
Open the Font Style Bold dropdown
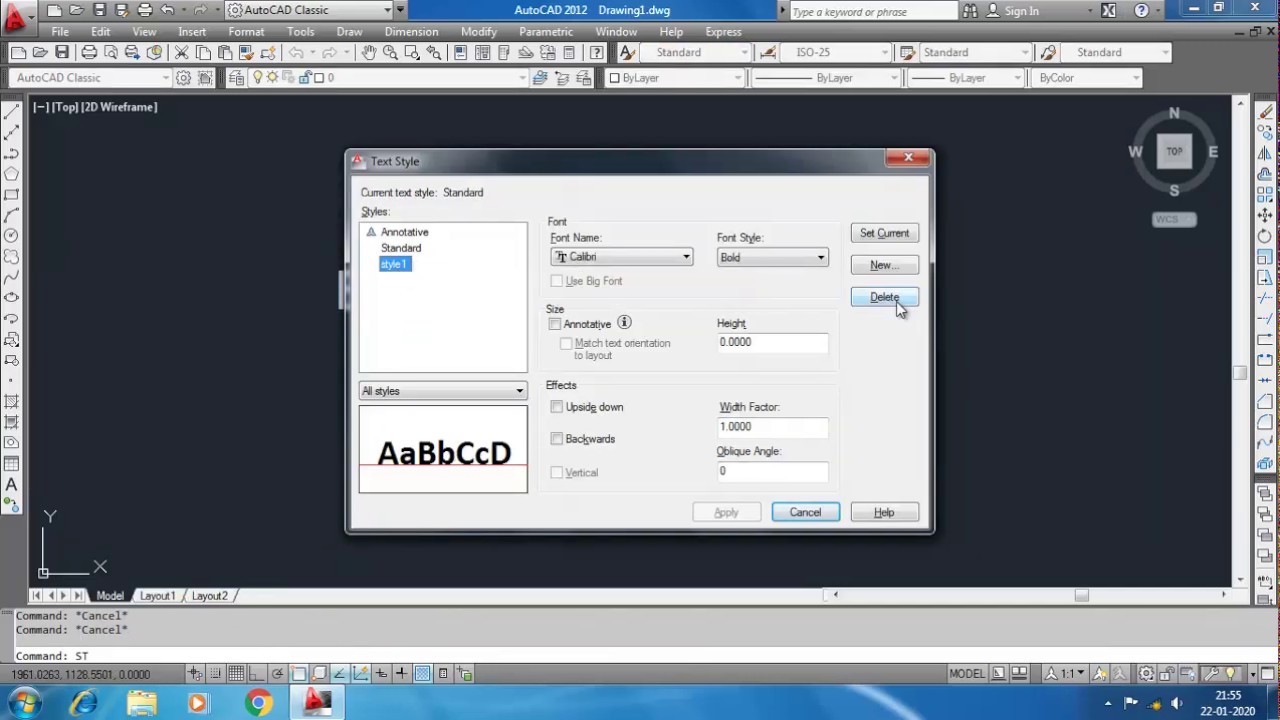772,257
